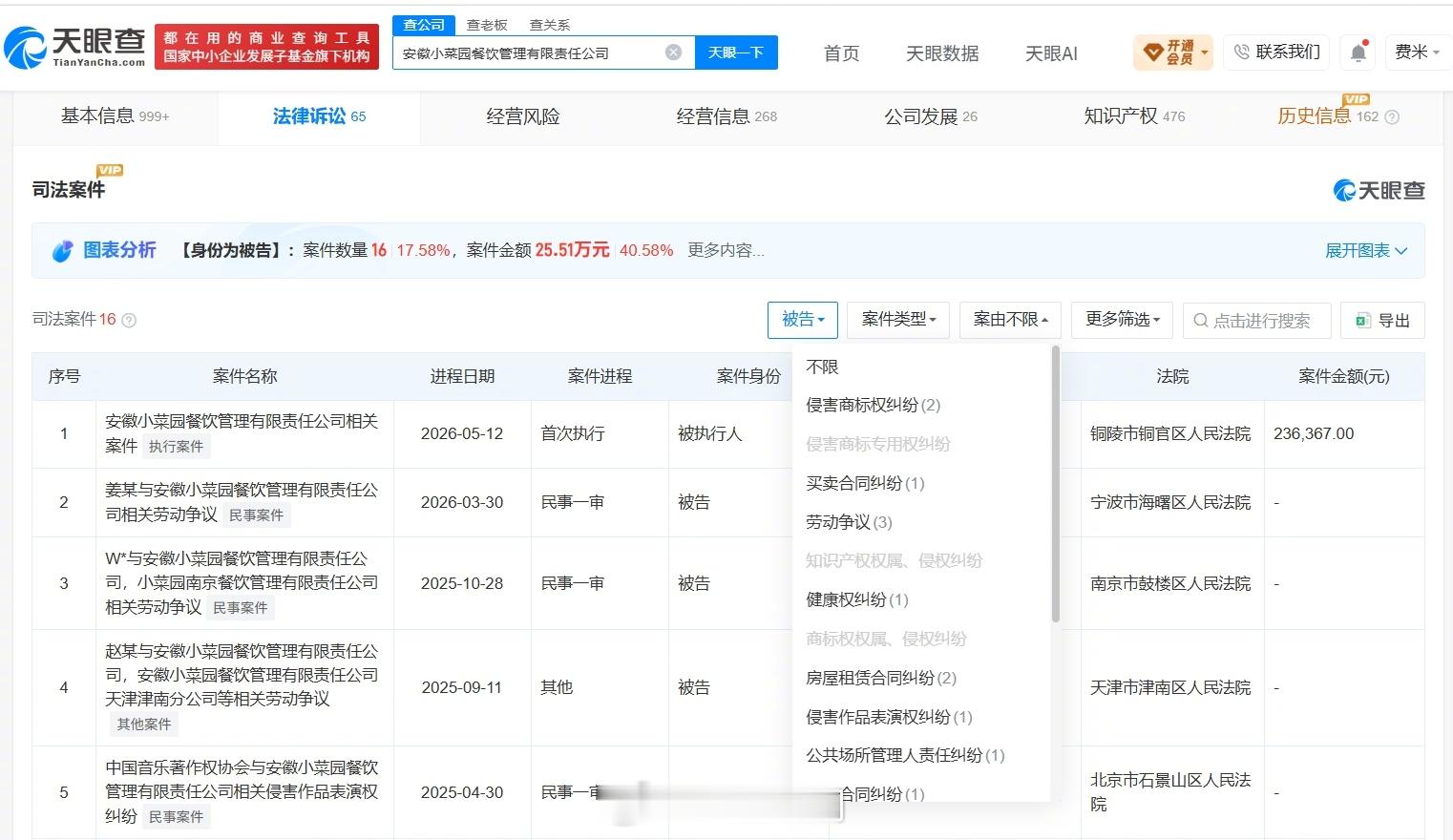Select 劳动争议(3) option
This screenshot has height=840, width=1453.
click(849, 522)
